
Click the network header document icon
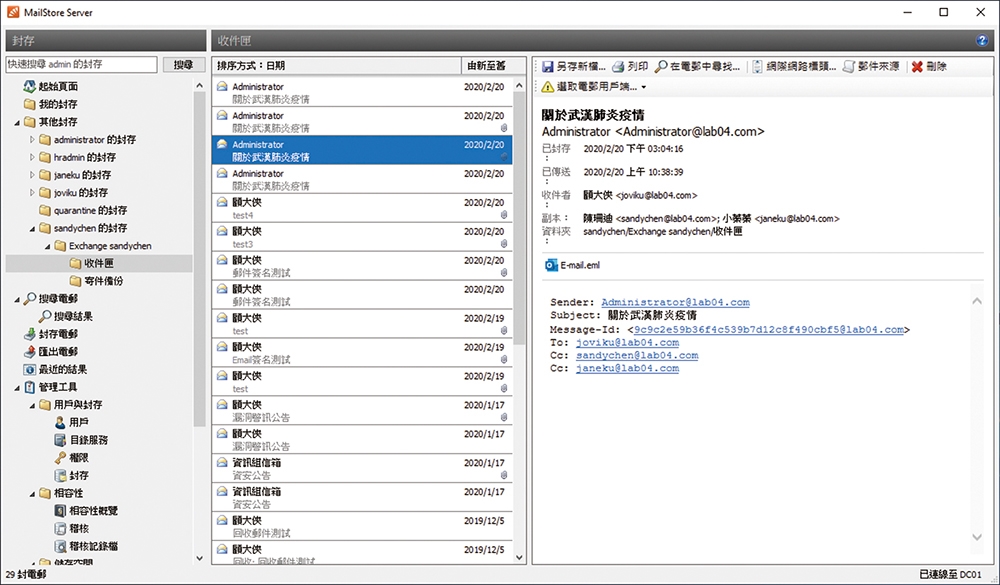[x=757, y=66]
